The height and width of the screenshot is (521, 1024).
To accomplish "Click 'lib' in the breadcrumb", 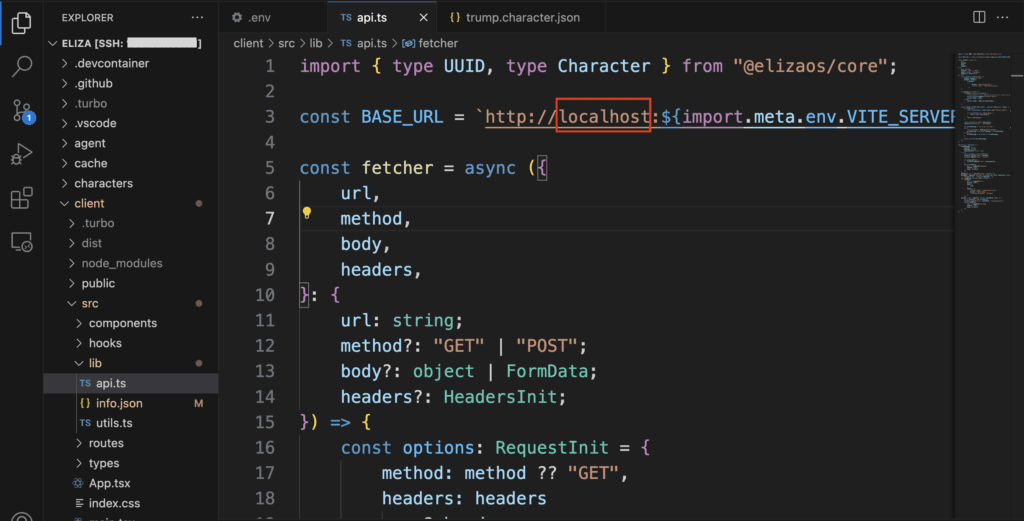I will tap(316, 43).
